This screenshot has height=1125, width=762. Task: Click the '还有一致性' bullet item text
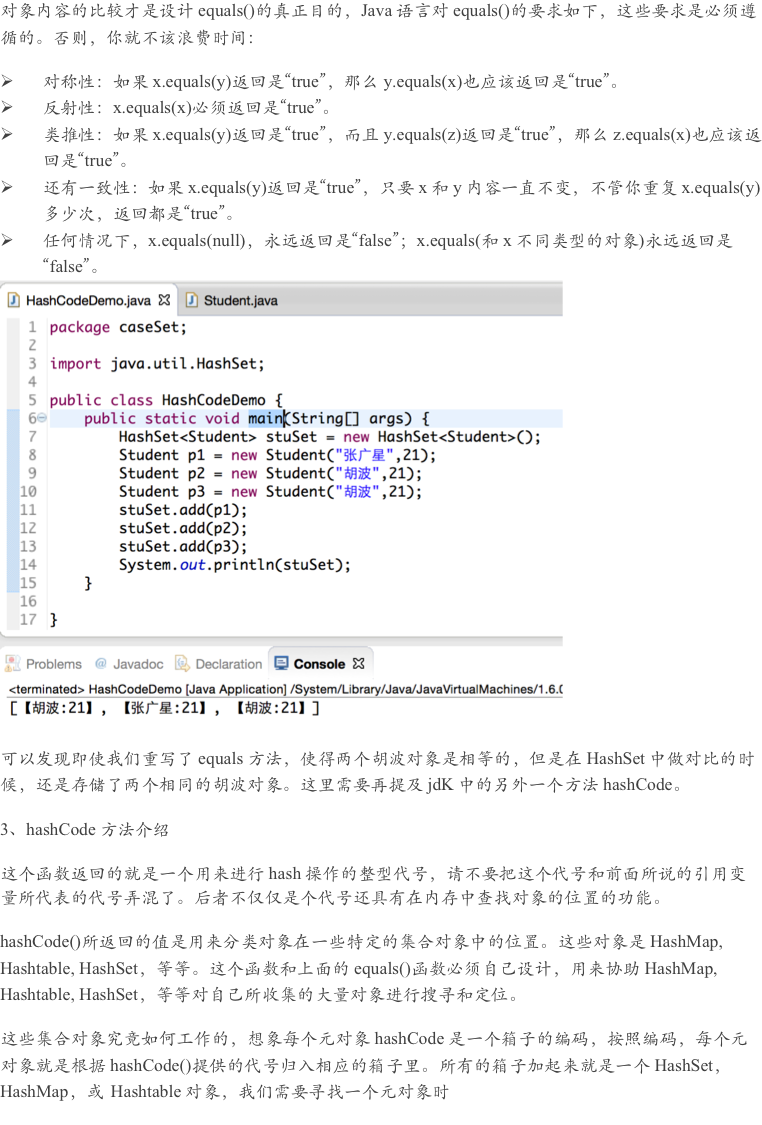pyautogui.click(x=402, y=200)
